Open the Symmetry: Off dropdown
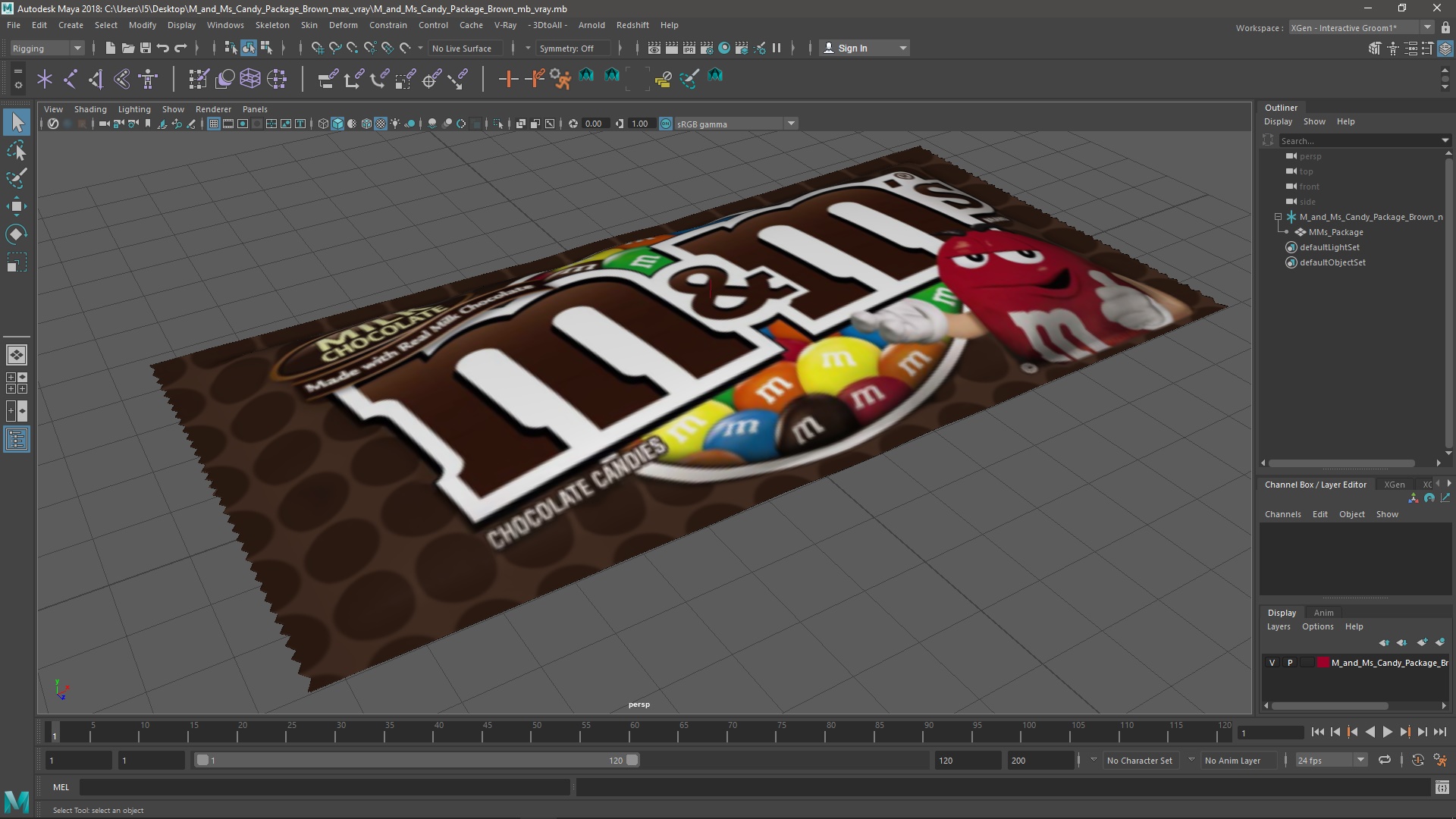The height and width of the screenshot is (819, 1456). [573, 48]
